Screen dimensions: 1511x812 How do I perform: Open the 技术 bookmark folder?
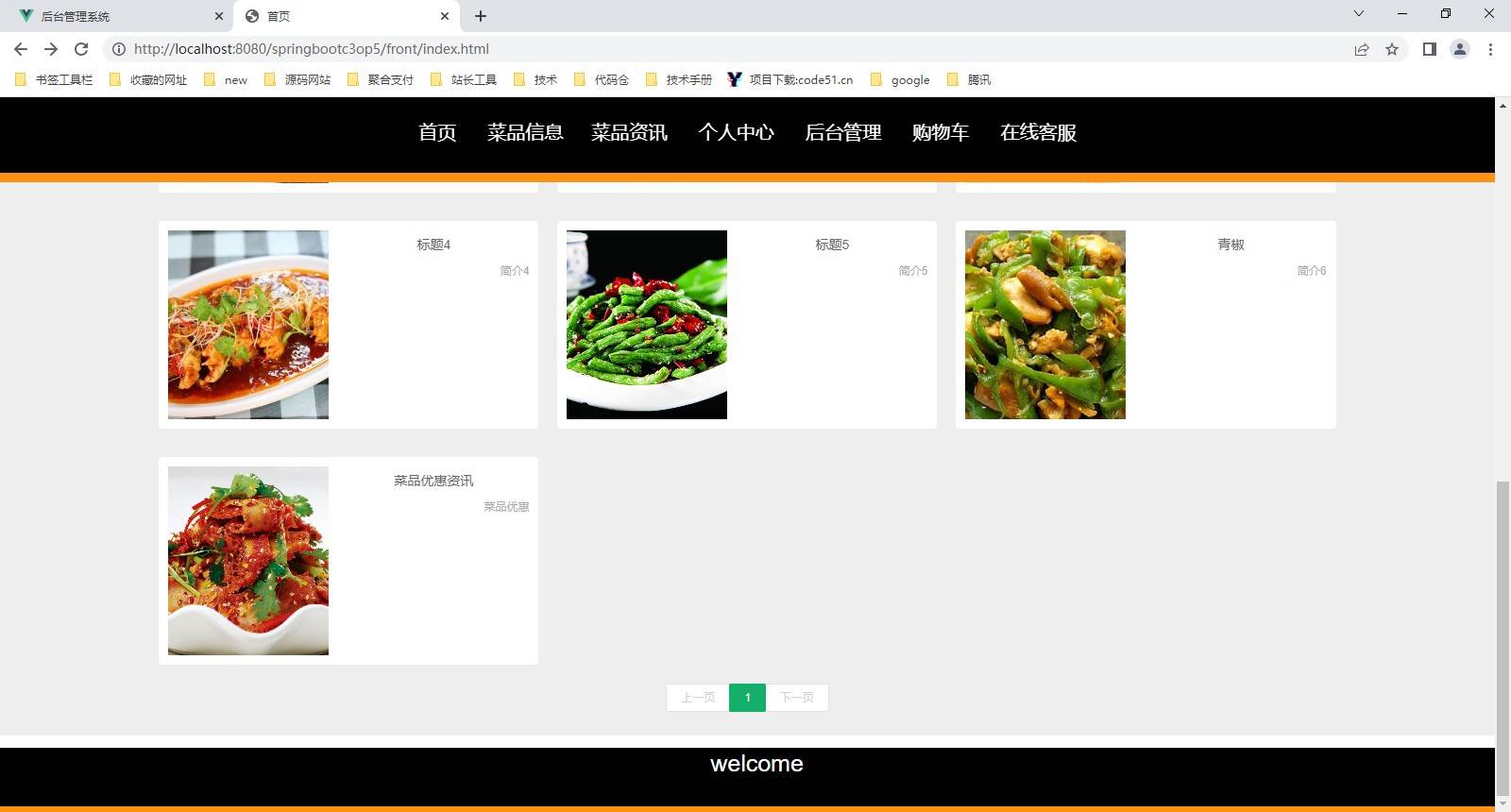535,80
